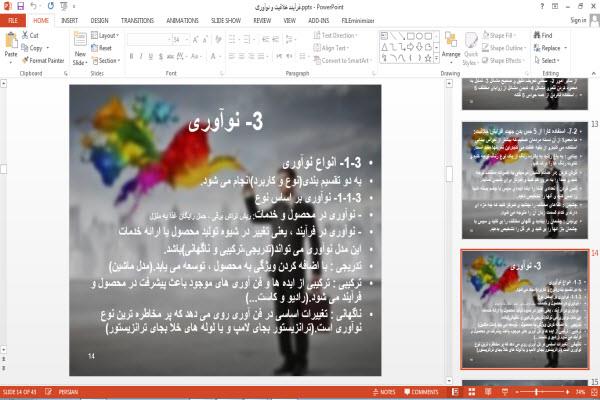Select slide 14 thumbnail
The height and width of the screenshot is (400, 600).
525,309
